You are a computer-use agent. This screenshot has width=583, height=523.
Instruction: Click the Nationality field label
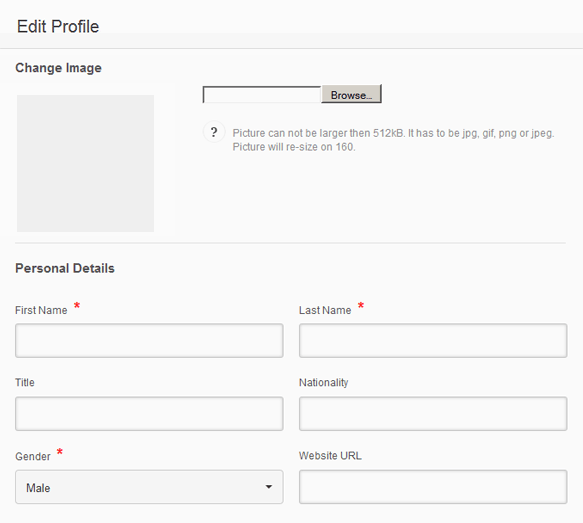pos(323,382)
